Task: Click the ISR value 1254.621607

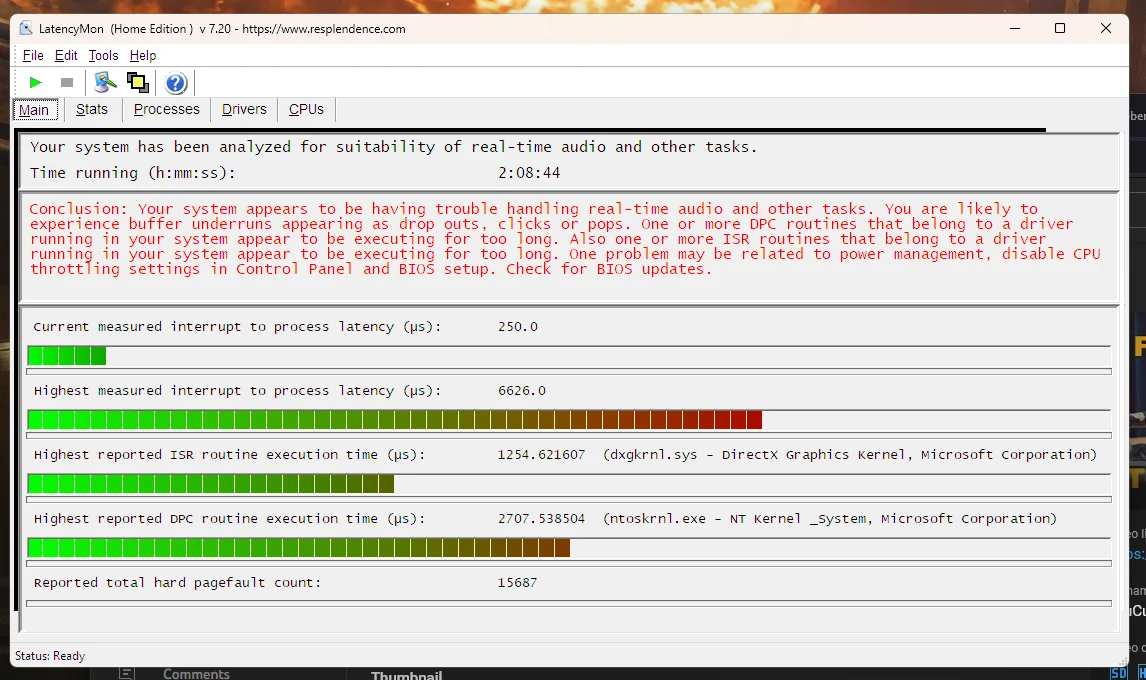Action: point(541,455)
